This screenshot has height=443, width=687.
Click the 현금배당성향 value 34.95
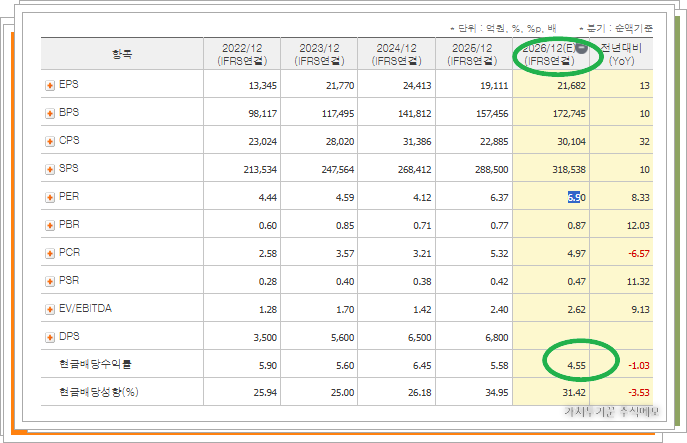[x=497, y=393]
